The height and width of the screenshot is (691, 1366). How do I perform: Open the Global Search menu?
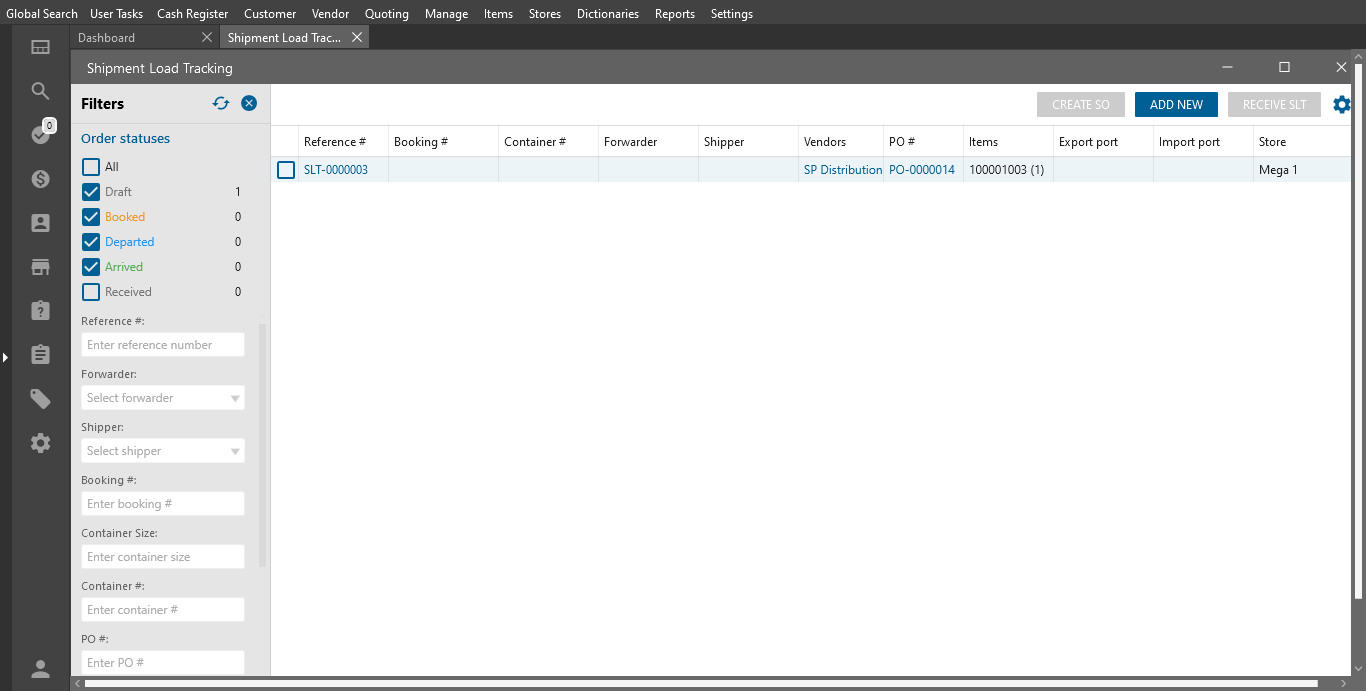tap(42, 14)
